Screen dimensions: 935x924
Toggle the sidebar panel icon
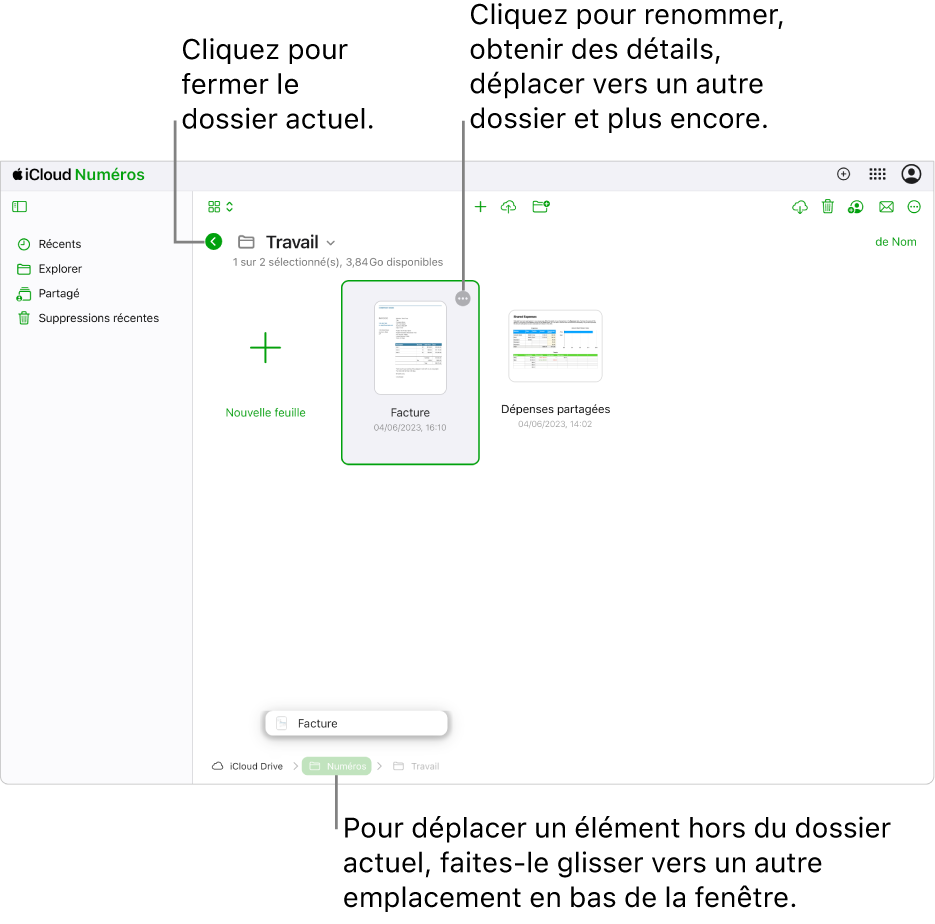[20, 207]
